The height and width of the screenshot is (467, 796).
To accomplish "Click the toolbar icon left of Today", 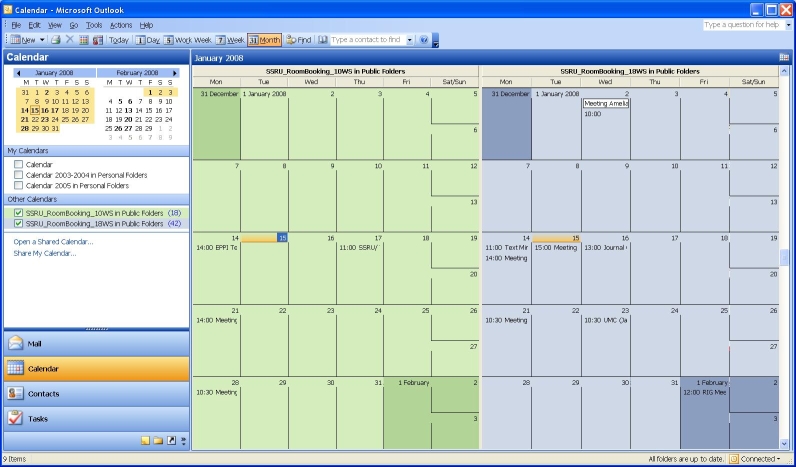I will (98, 40).
